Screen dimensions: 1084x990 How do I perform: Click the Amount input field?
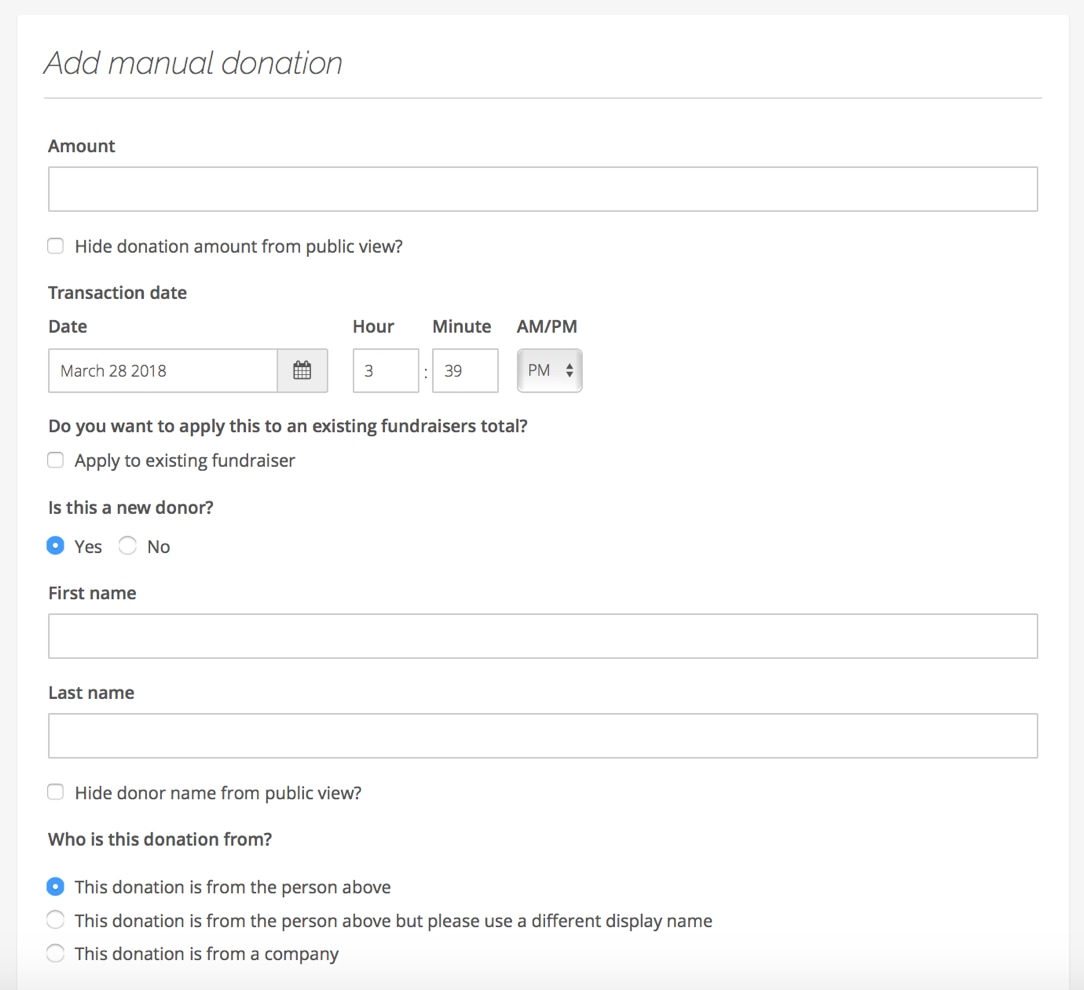tap(542, 189)
